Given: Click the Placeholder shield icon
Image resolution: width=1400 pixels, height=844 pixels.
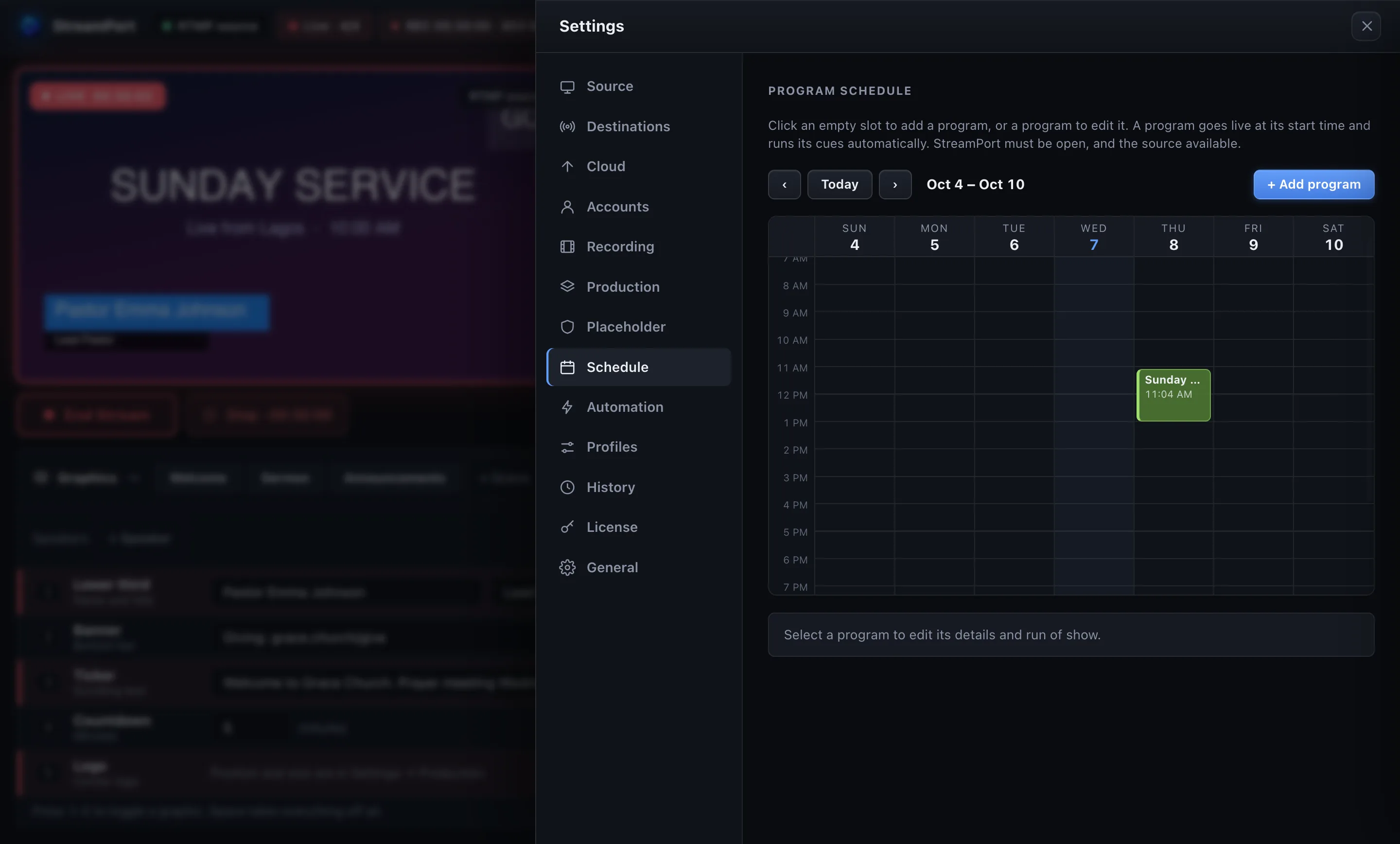Looking at the screenshot, I should point(567,327).
